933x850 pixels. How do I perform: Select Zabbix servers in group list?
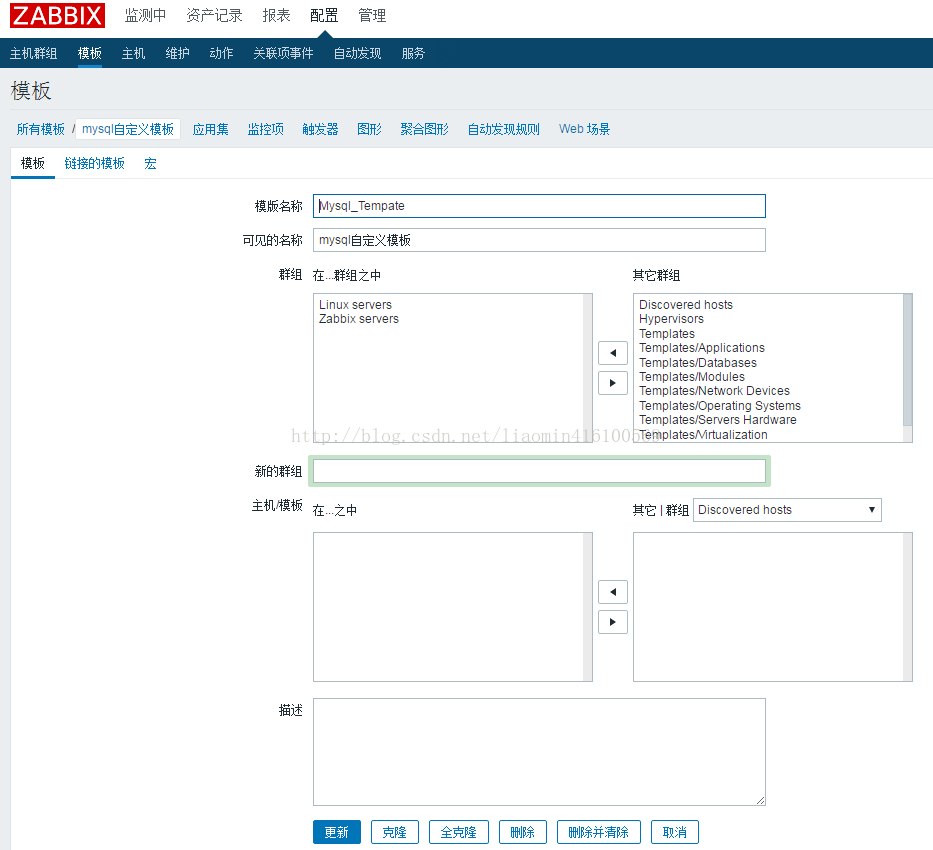[x=359, y=319]
